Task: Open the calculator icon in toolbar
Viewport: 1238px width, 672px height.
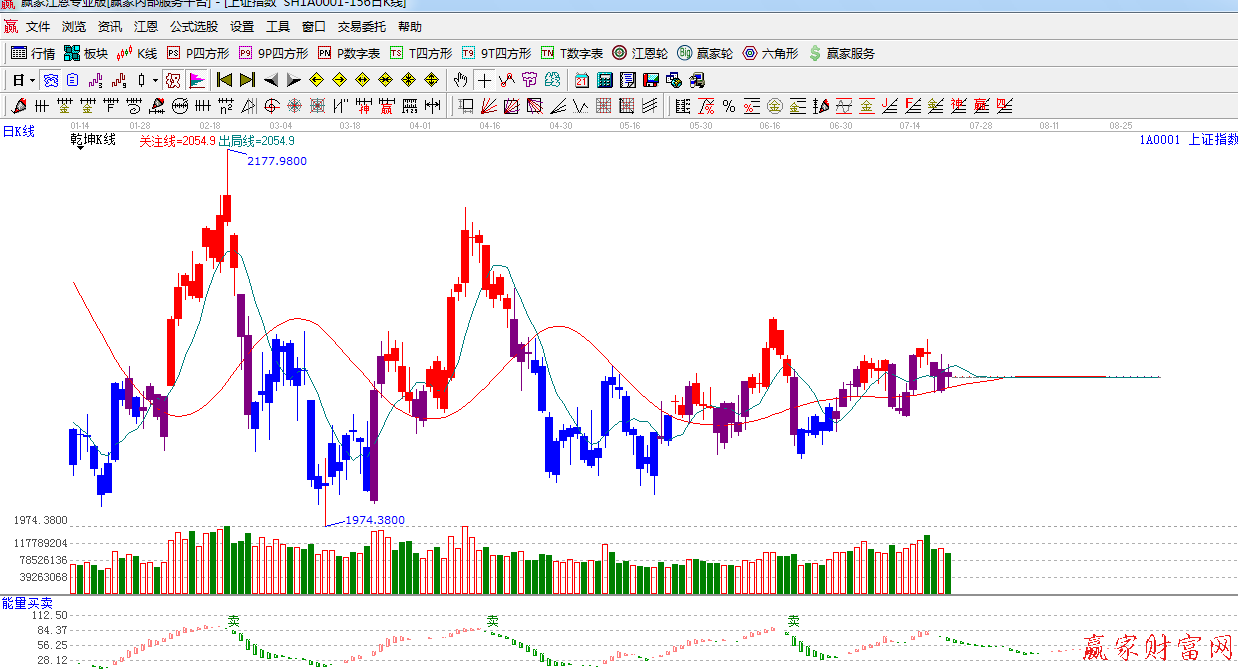Action: (605, 80)
